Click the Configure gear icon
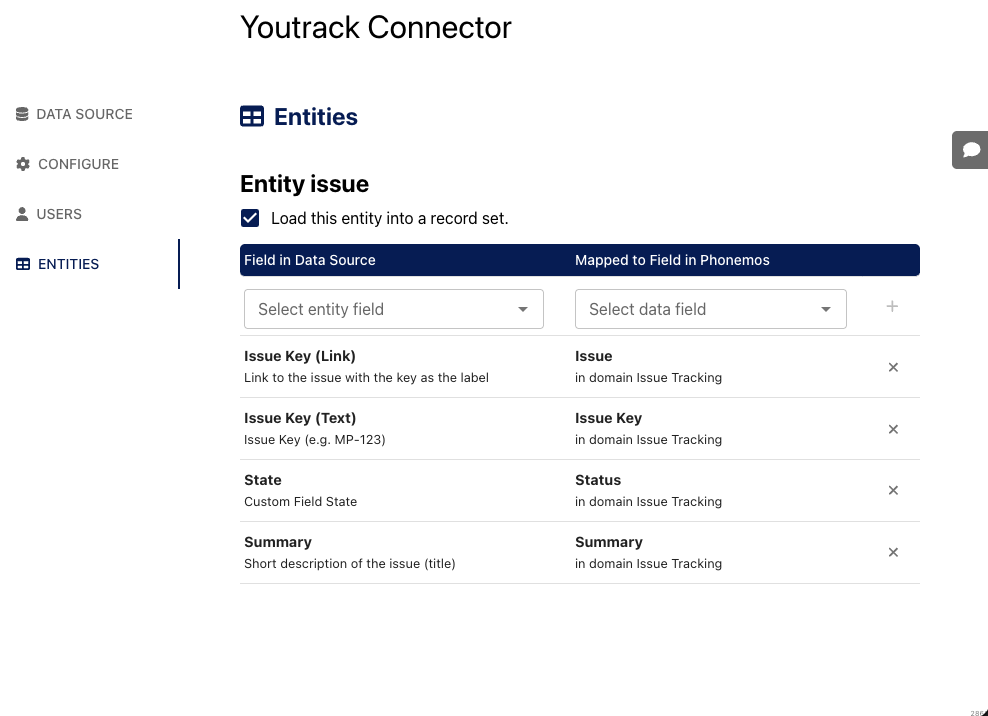The image size is (988, 716). (x=23, y=164)
